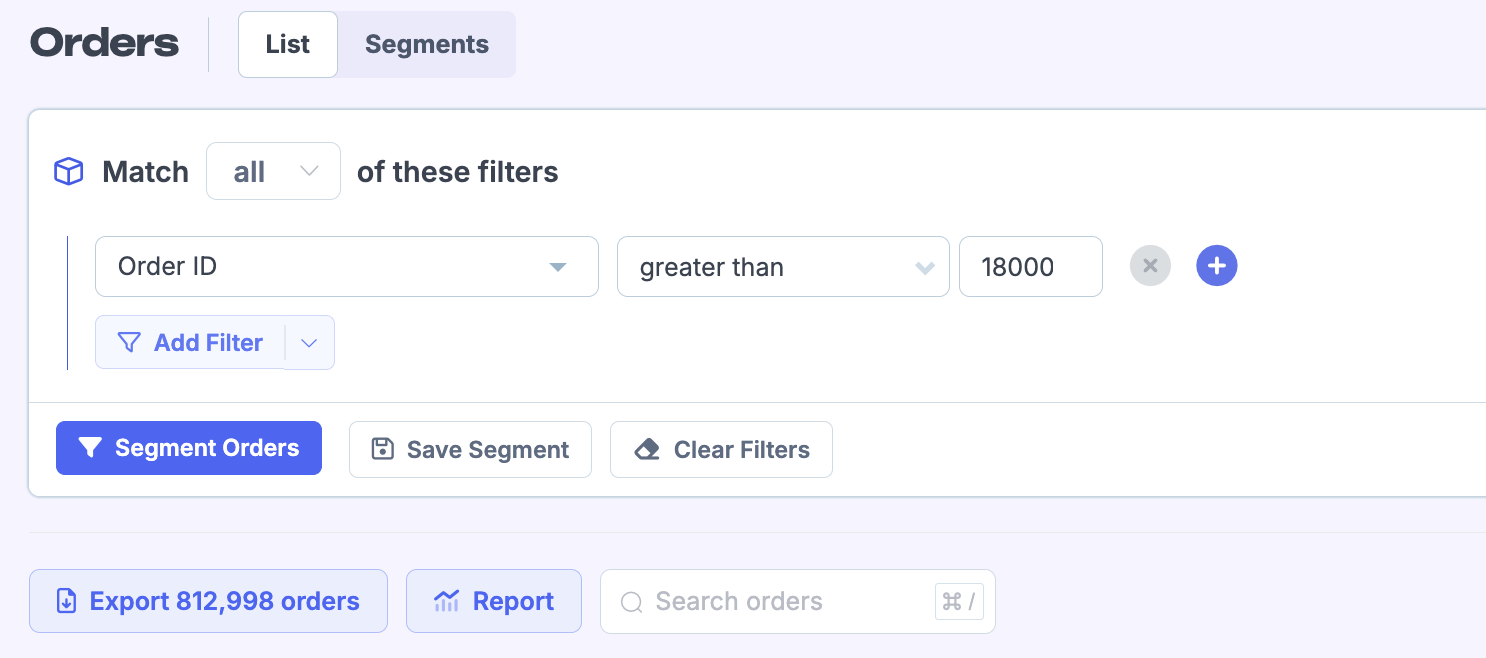This screenshot has width=1486, height=658.
Task: Click the cube icon beside Match
Action: [x=68, y=172]
